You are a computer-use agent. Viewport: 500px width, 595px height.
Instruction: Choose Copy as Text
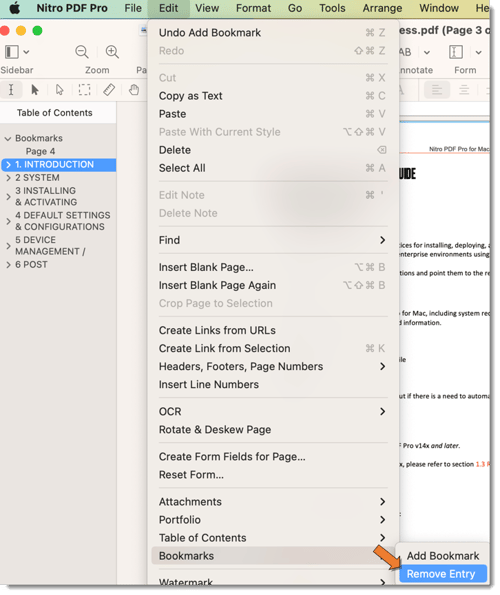point(272,96)
